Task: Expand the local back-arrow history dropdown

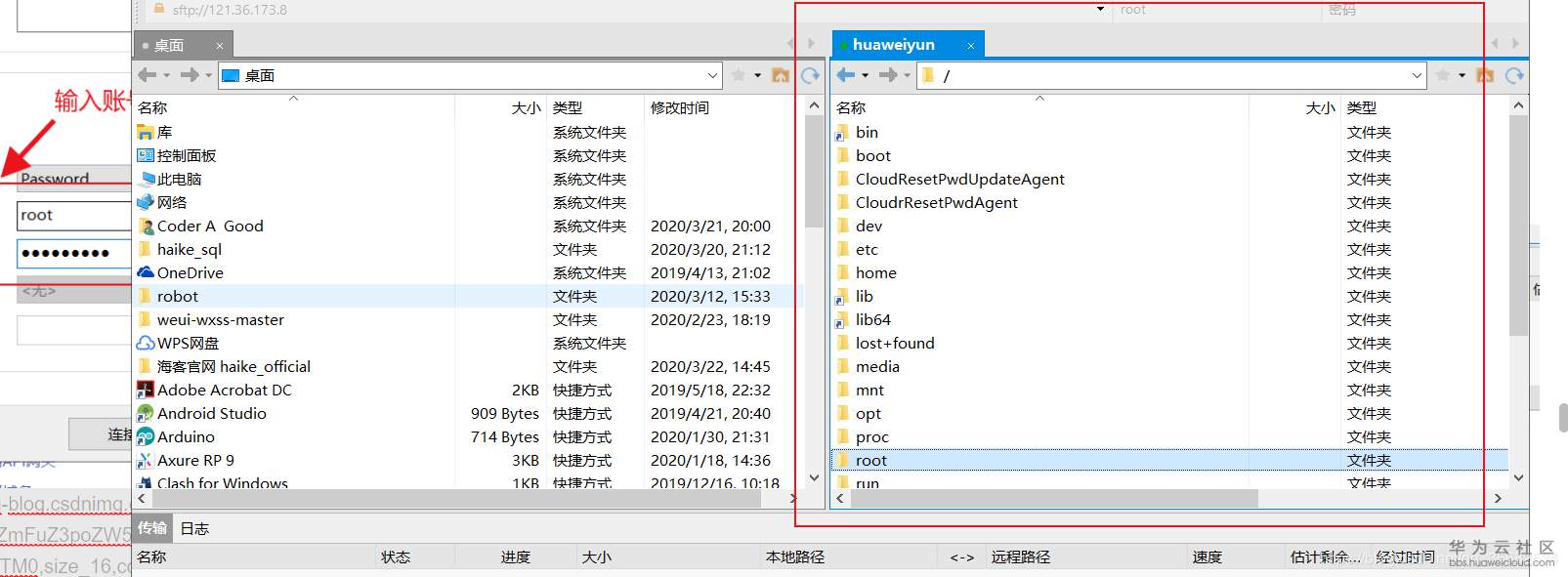Action: [167, 75]
